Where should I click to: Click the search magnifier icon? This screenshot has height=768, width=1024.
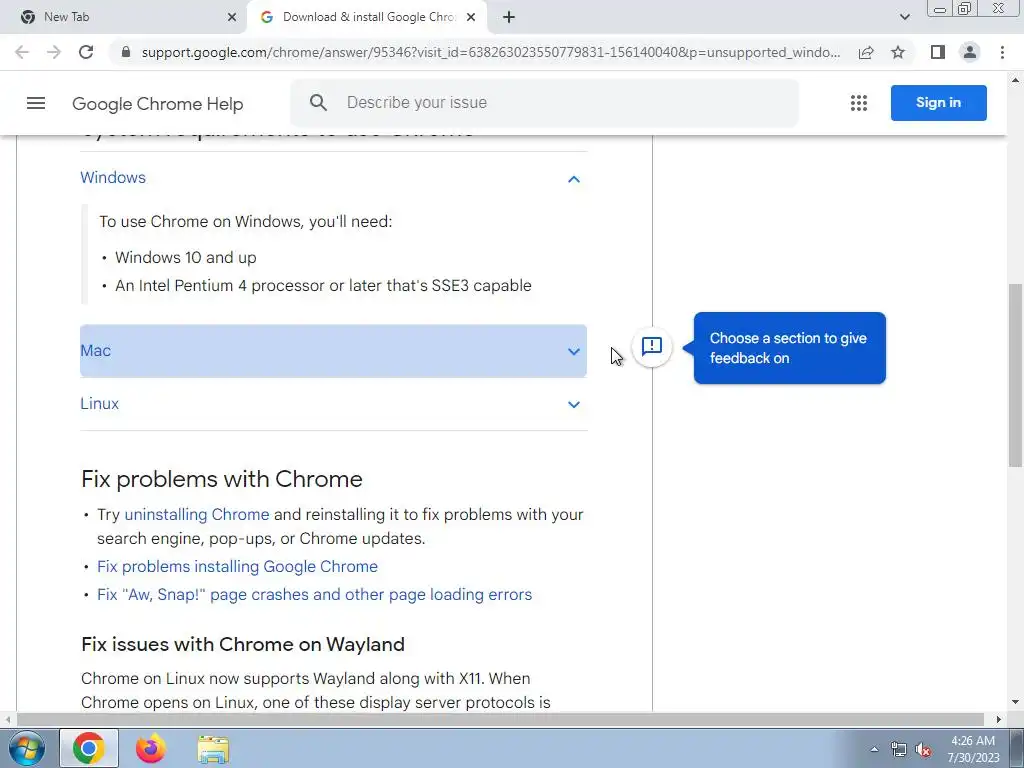(318, 103)
